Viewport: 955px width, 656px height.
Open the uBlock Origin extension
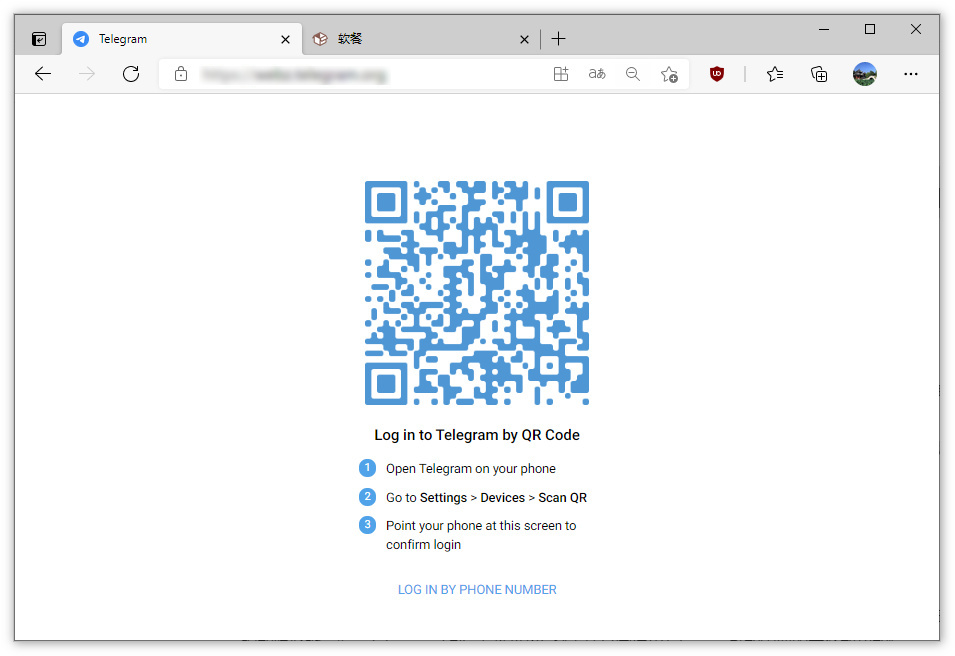pos(716,74)
